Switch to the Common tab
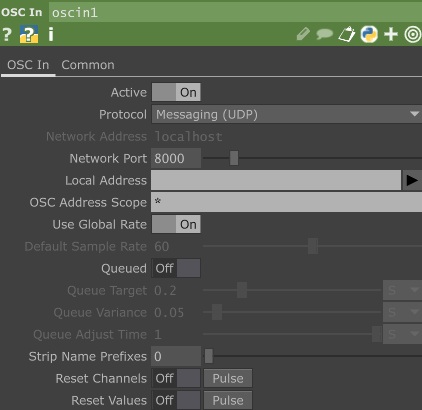 pos(88,65)
